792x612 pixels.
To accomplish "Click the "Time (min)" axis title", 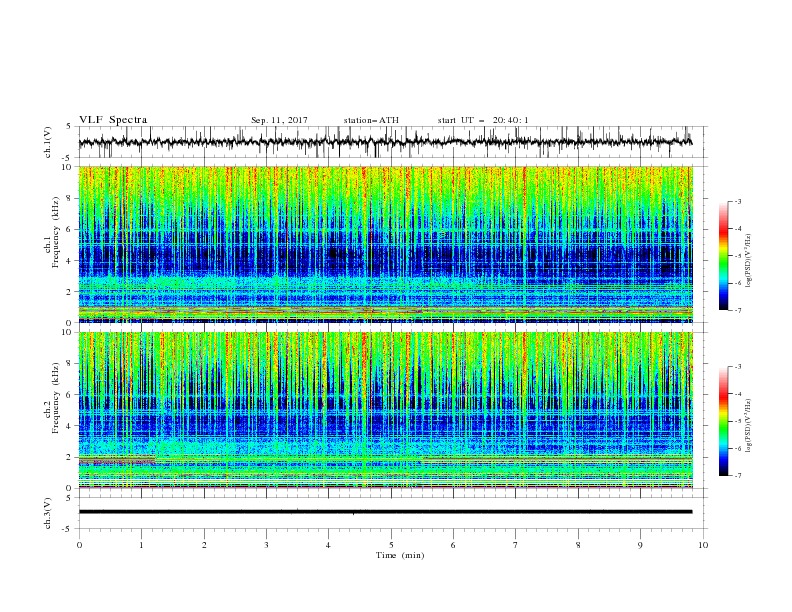I will coord(400,555).
